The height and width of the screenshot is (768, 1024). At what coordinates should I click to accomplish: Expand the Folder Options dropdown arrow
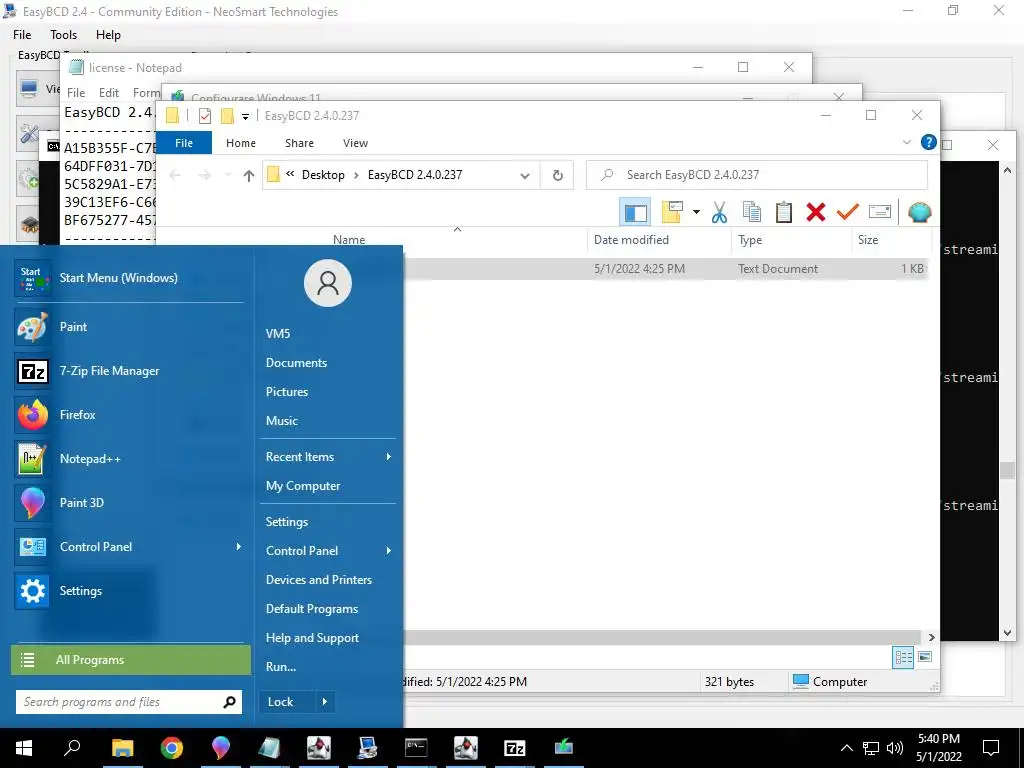[x=696, y=212]
